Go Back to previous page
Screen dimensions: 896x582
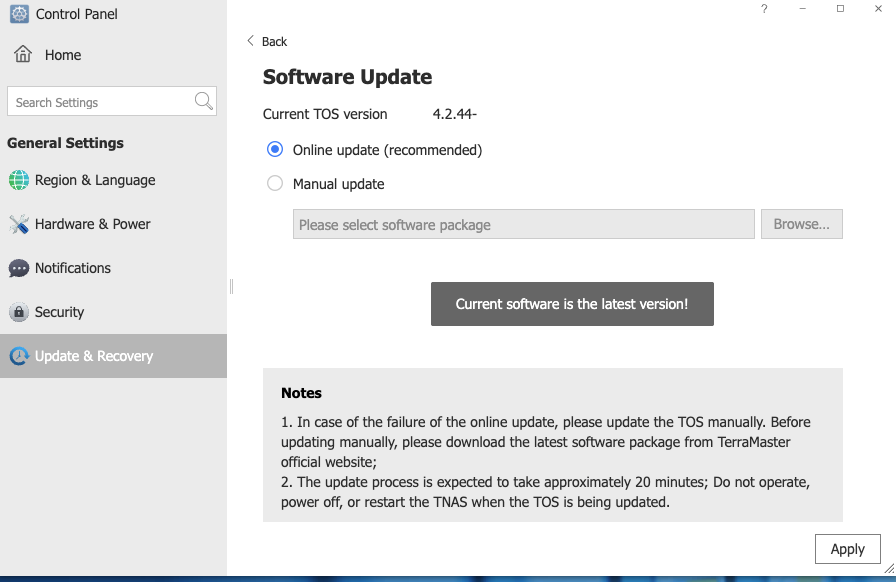(267, 41)
